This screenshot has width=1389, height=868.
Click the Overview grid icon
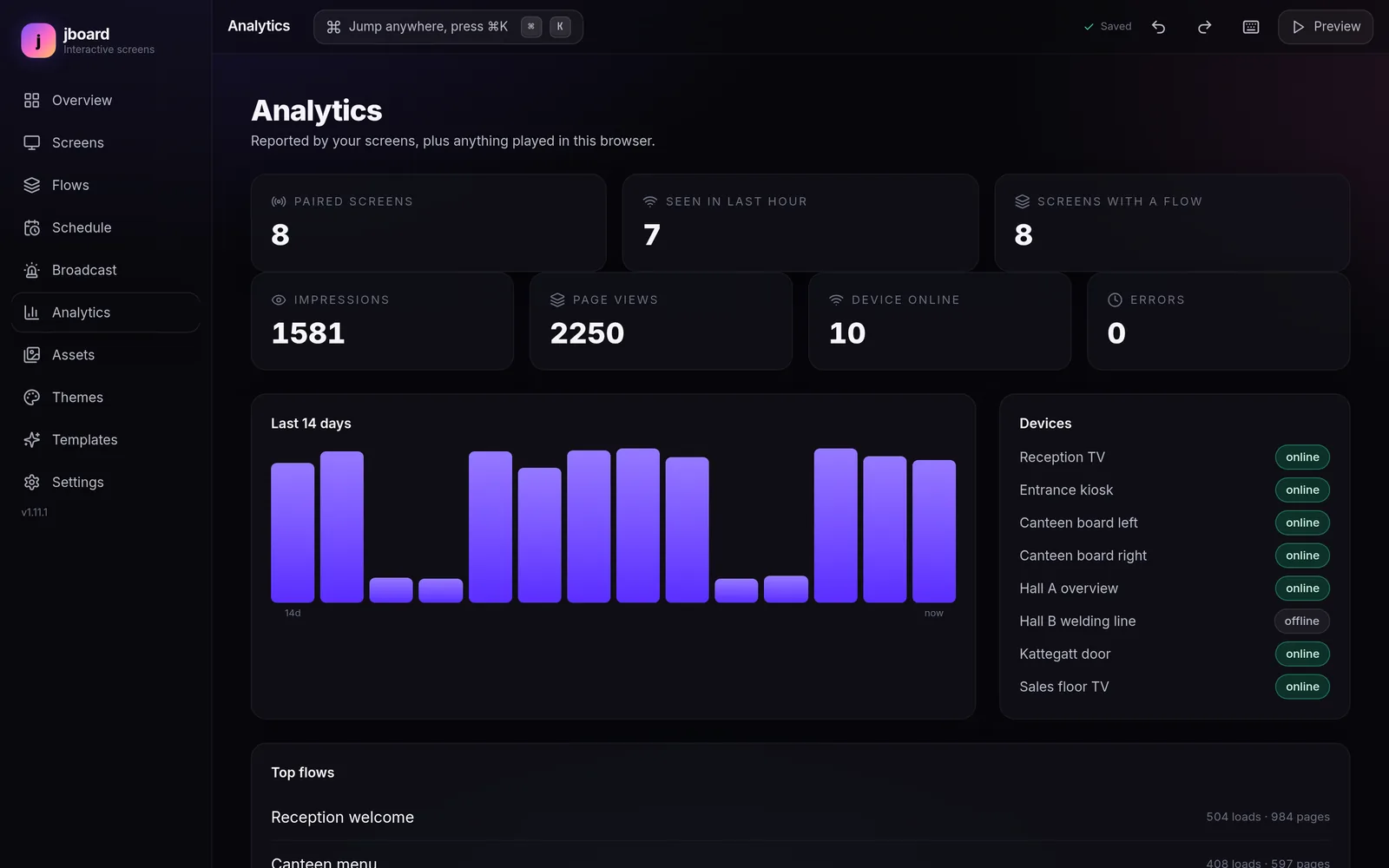32,101
